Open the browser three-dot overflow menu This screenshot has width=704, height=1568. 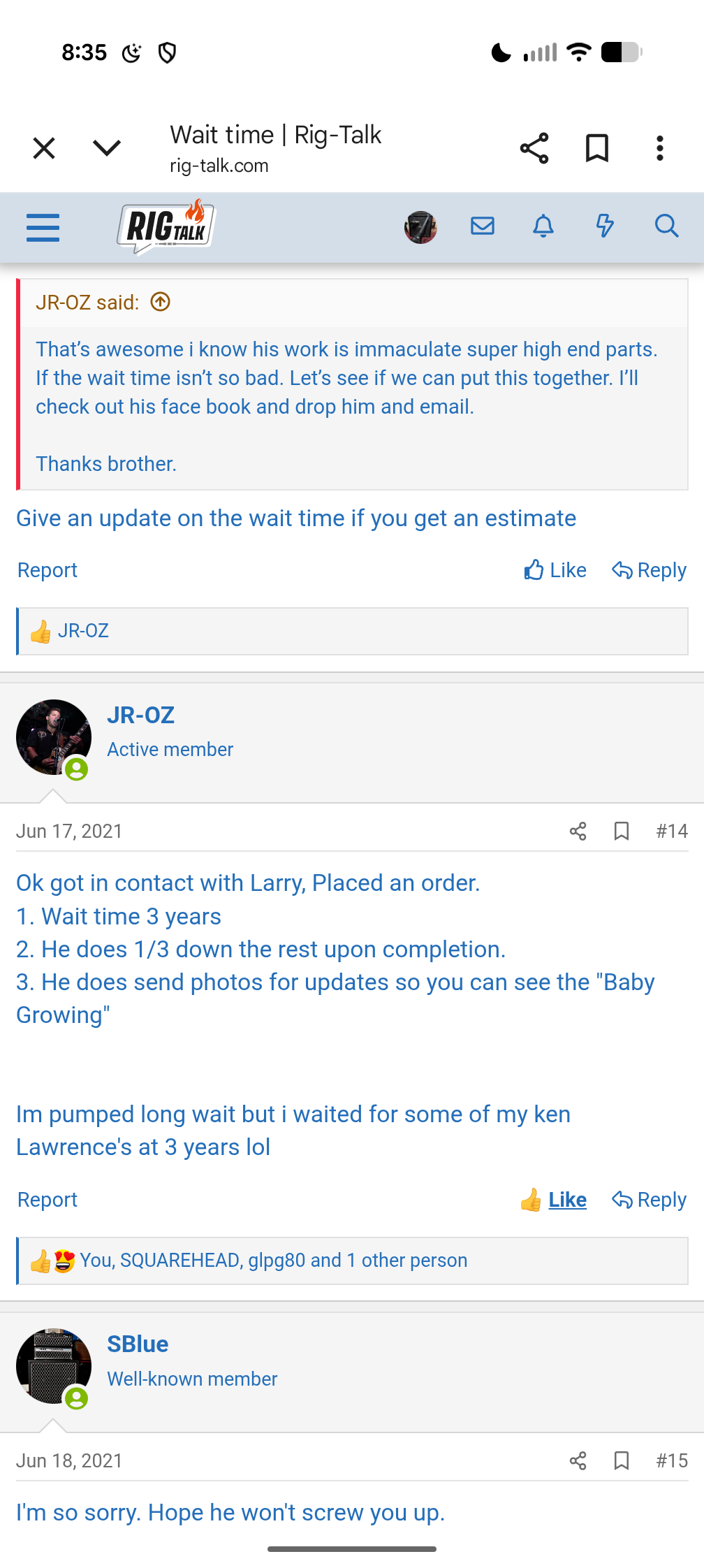(x=659, y=148)
